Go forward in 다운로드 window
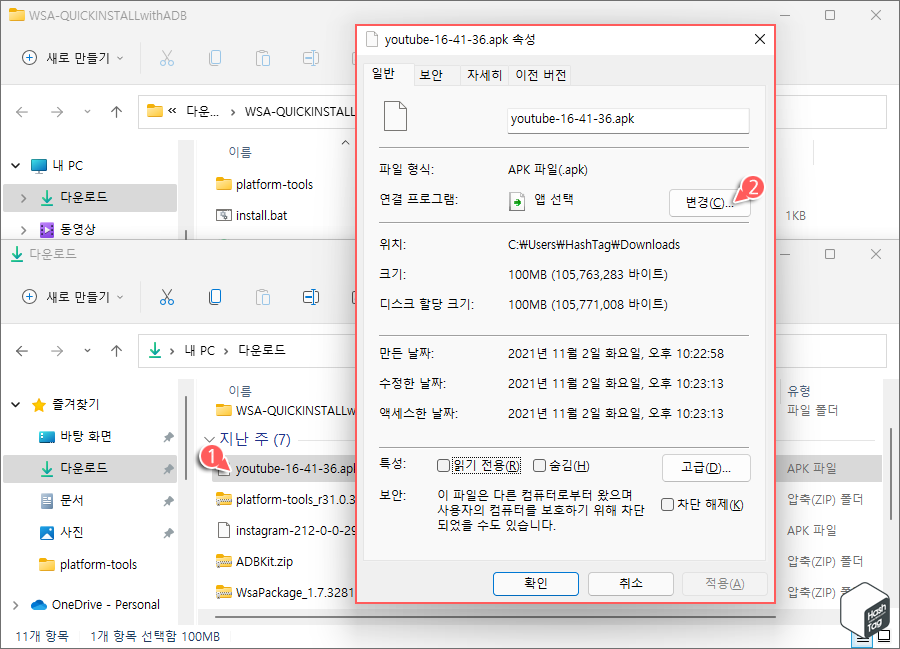900x649 pixels. pos(57,351)
